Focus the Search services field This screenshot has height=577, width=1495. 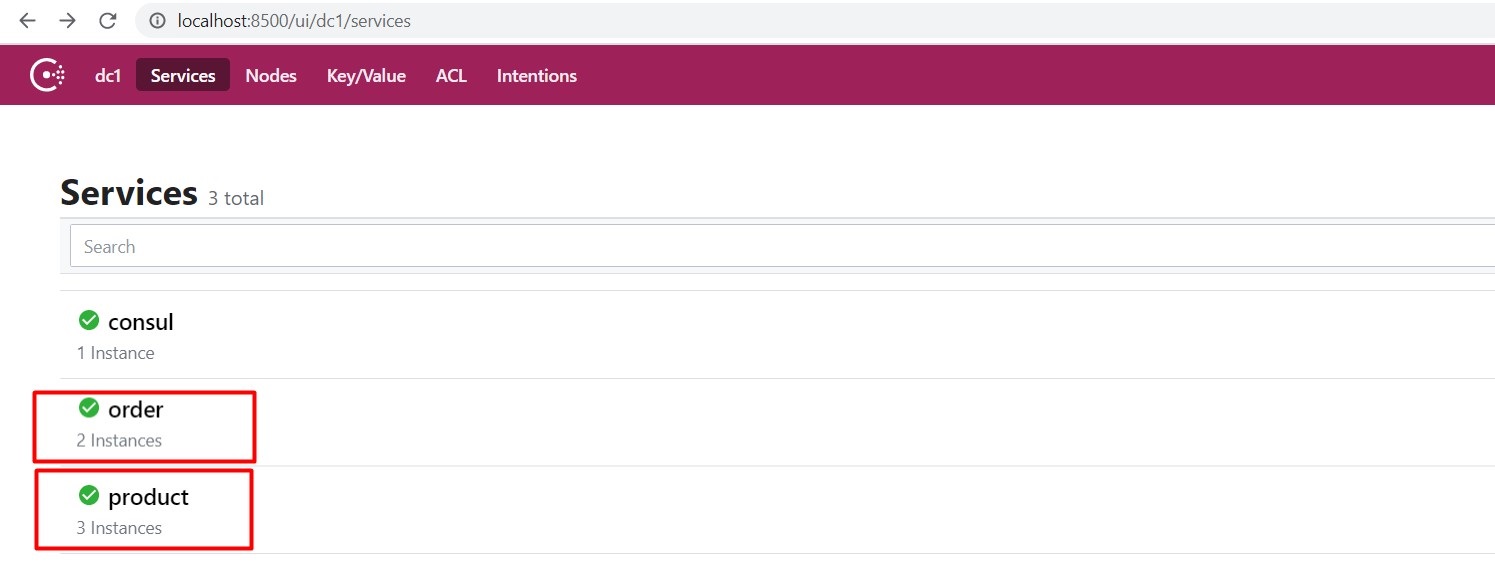[x=782, y=246]
